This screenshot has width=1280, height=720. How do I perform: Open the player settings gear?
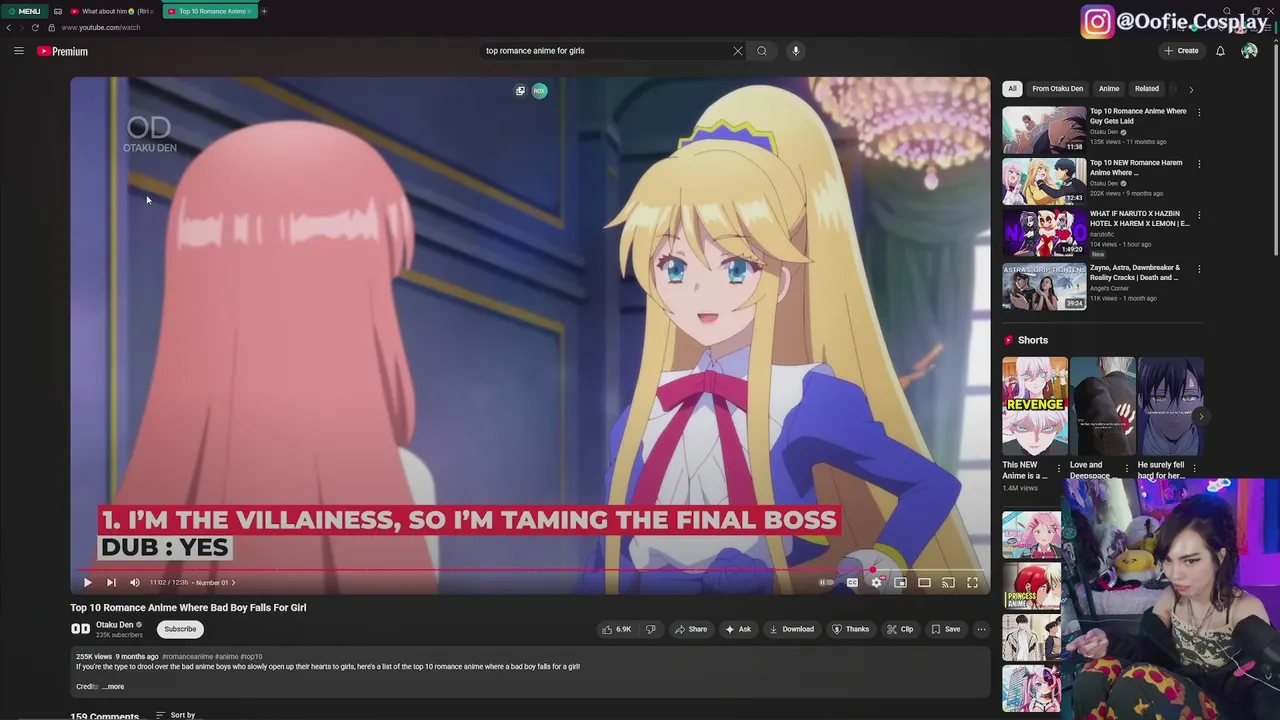pyautogui.click(x=876, y=582)
